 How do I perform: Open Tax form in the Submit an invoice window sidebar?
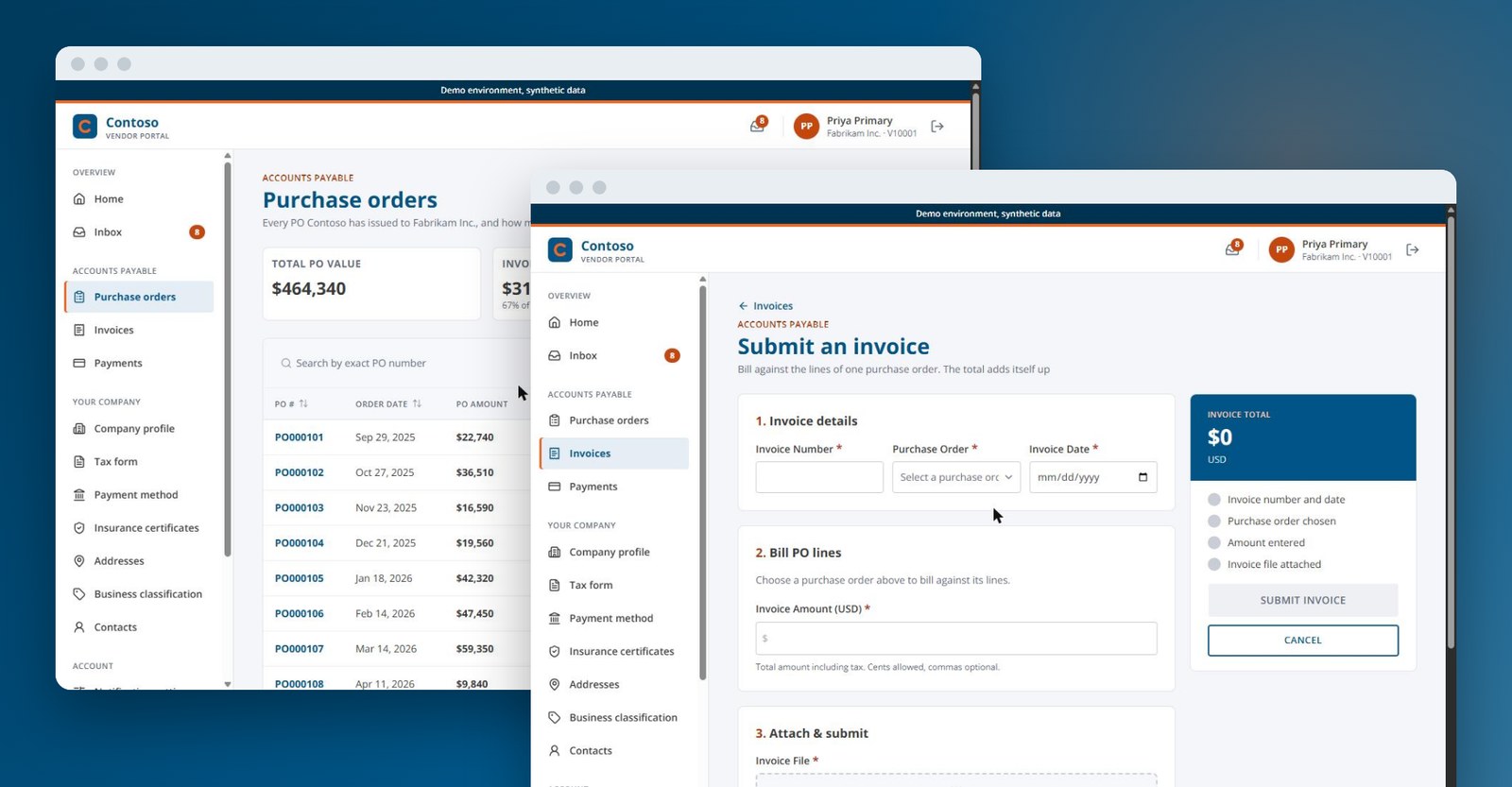pyautogui.click(x=613, y=586)
